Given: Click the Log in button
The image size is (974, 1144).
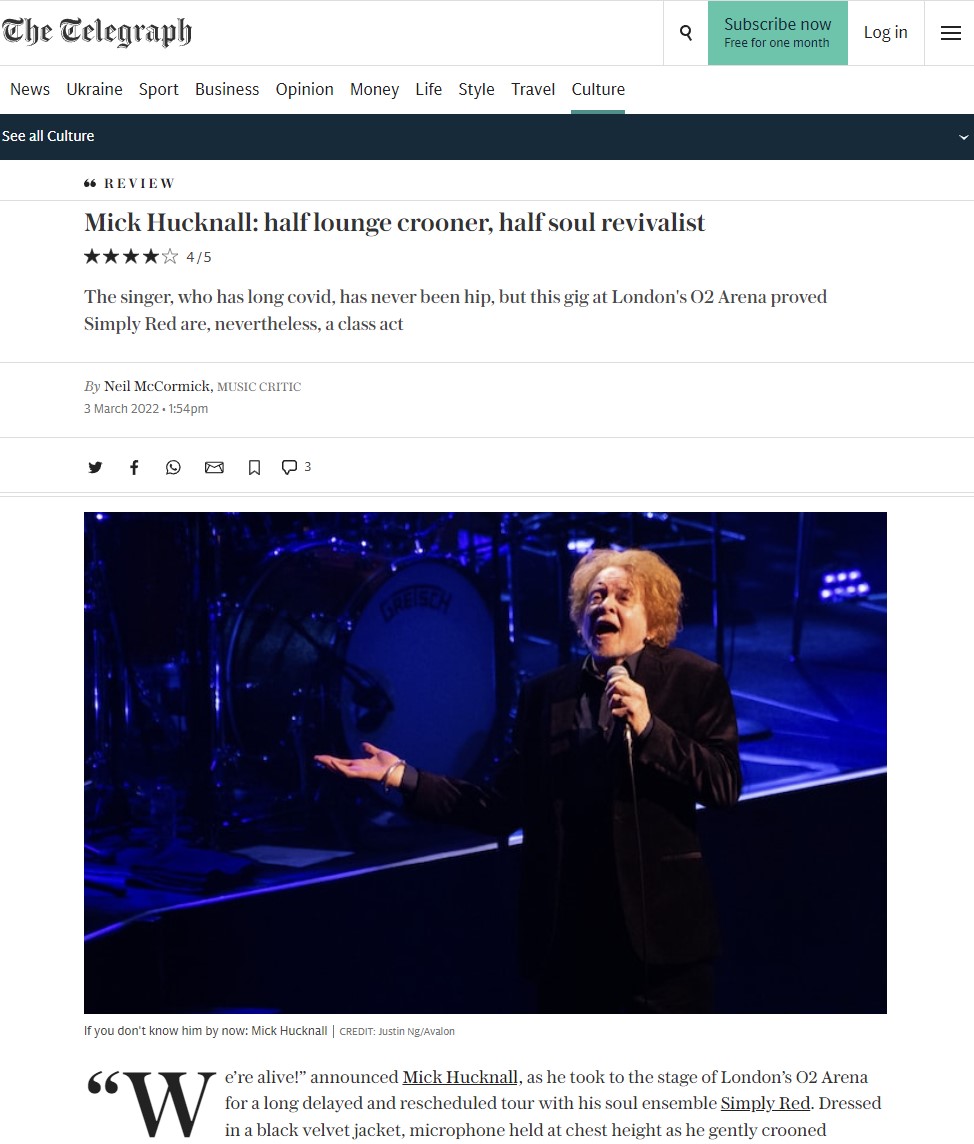Looking at the screenshot, I should coord(885,33).
